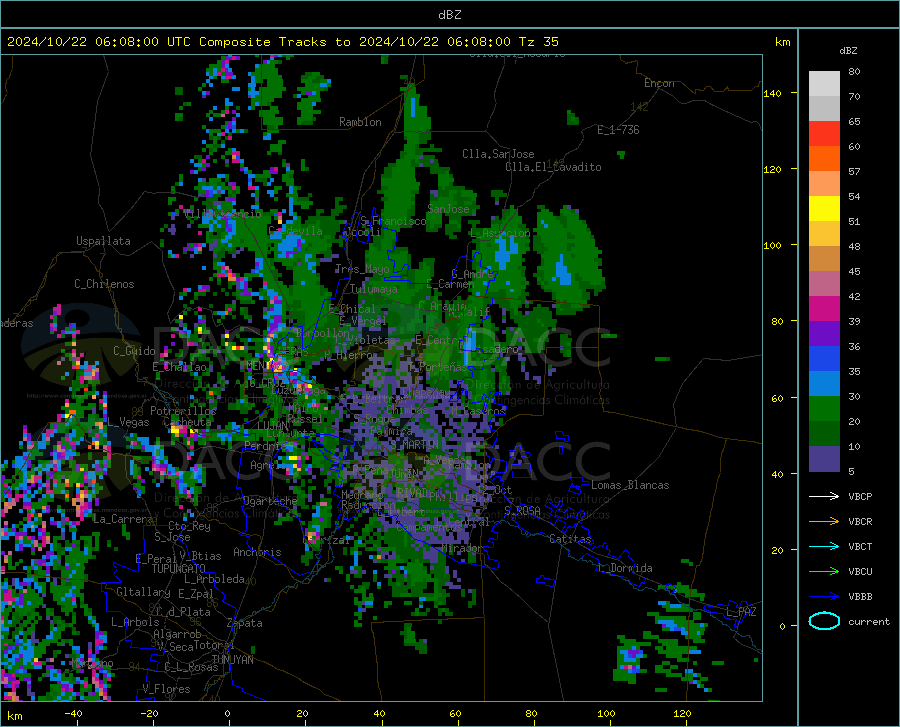The height and width of the screenshot is (727, 900).
Task: Click the 'Tz 35' header value
Action: pyautogui.click(x=538, y=42)
